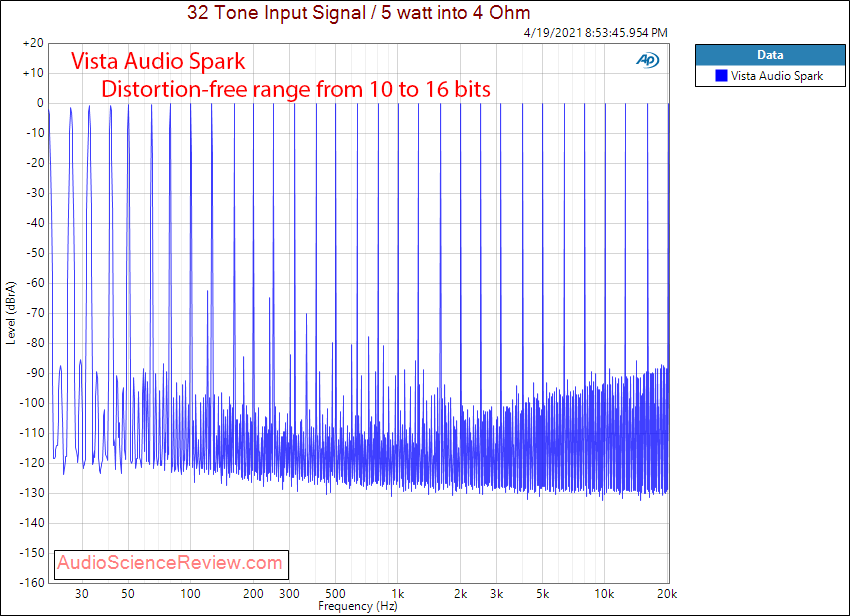Screen dimensions: 850x616
Task: Select the Data legend header
Action: click(770, 55)
